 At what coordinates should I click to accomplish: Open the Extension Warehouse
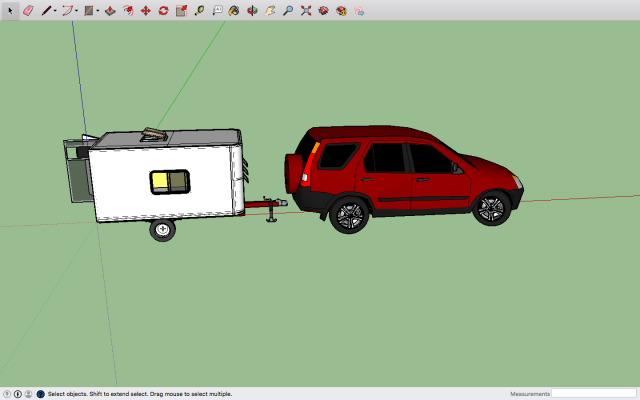341,11
